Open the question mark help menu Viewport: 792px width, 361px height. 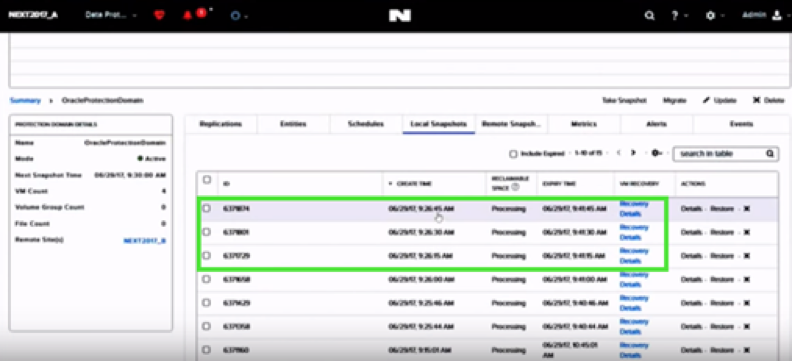click(x=674, y=16)
